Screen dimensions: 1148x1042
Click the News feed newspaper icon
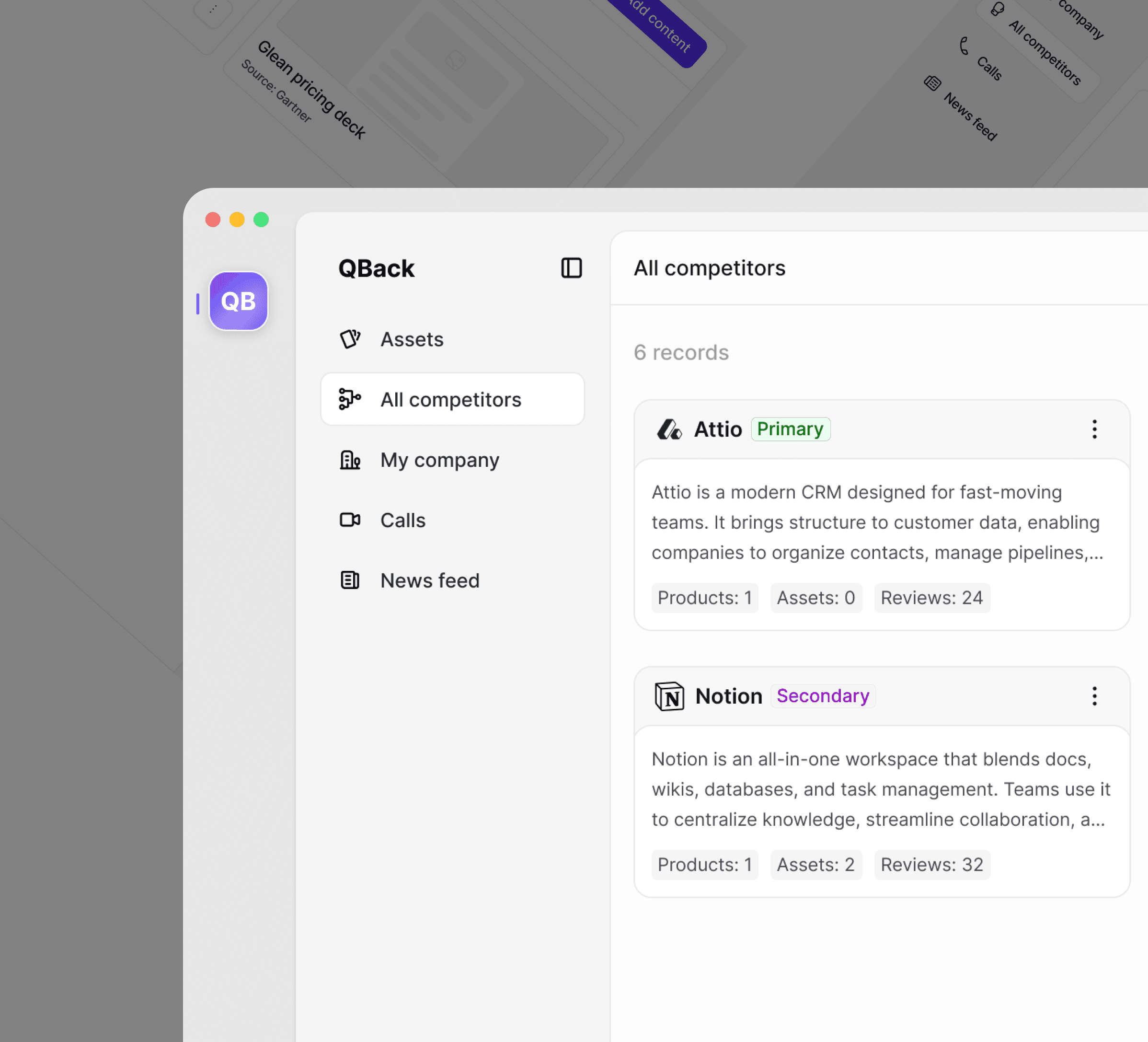[350, 580]
